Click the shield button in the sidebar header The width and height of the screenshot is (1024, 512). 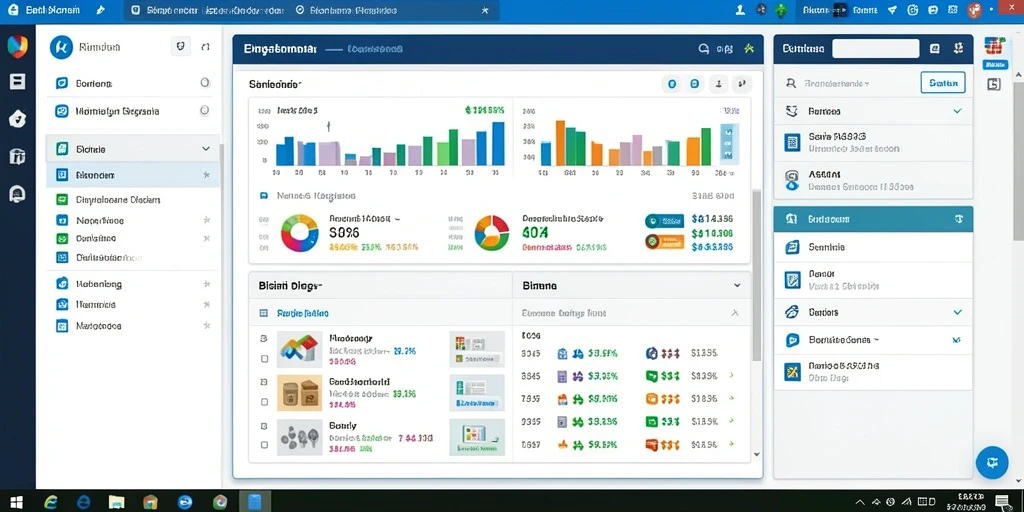coord(181,47)
